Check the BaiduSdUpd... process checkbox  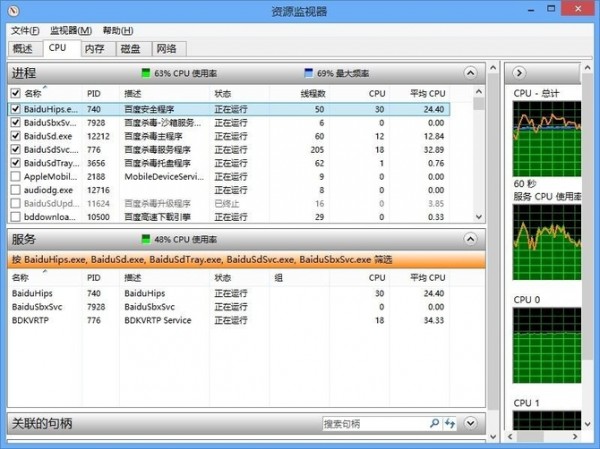pos(15,203)
